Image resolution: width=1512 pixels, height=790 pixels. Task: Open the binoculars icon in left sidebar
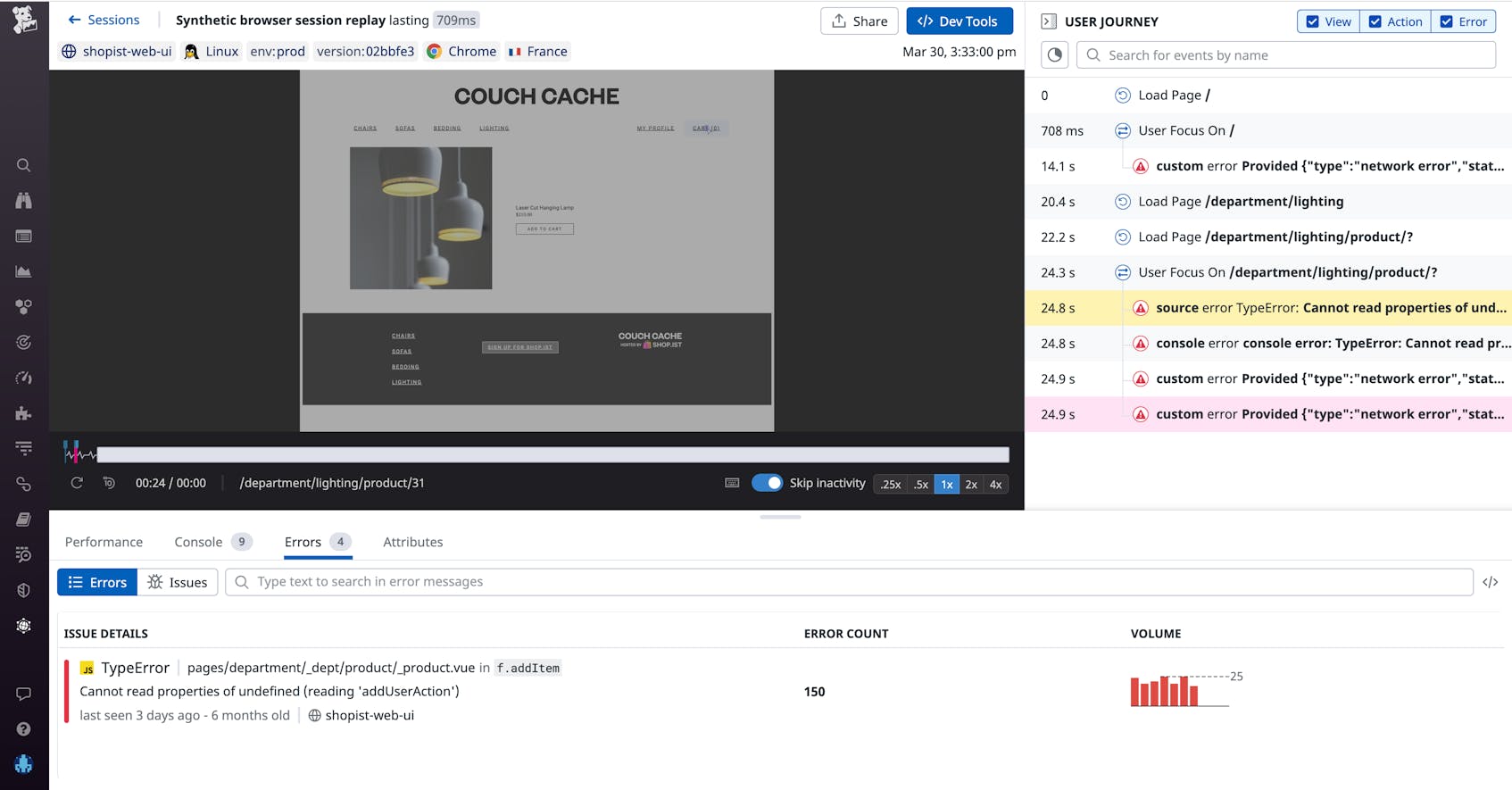24,201
